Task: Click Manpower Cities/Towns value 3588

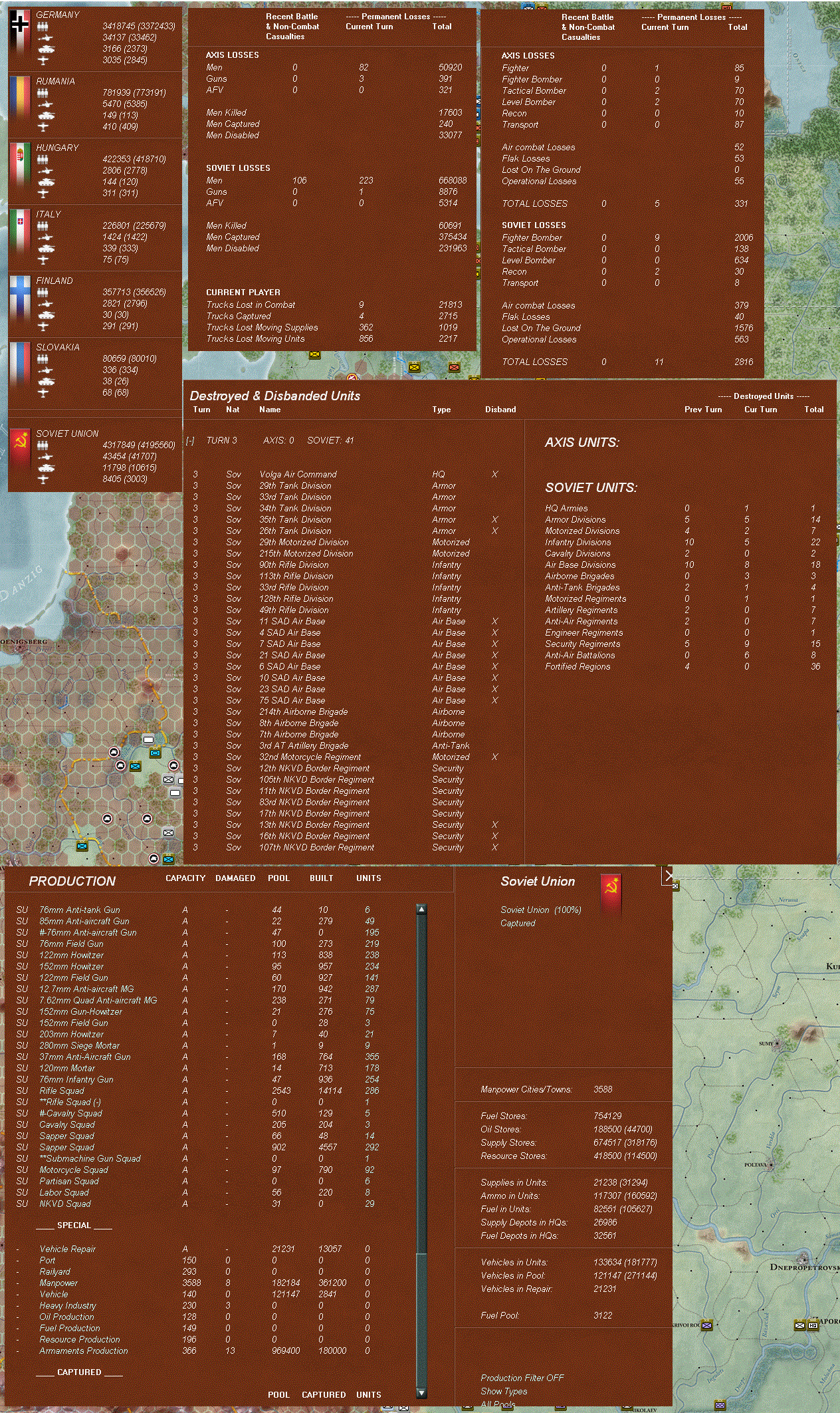Action: [603, 1090]
